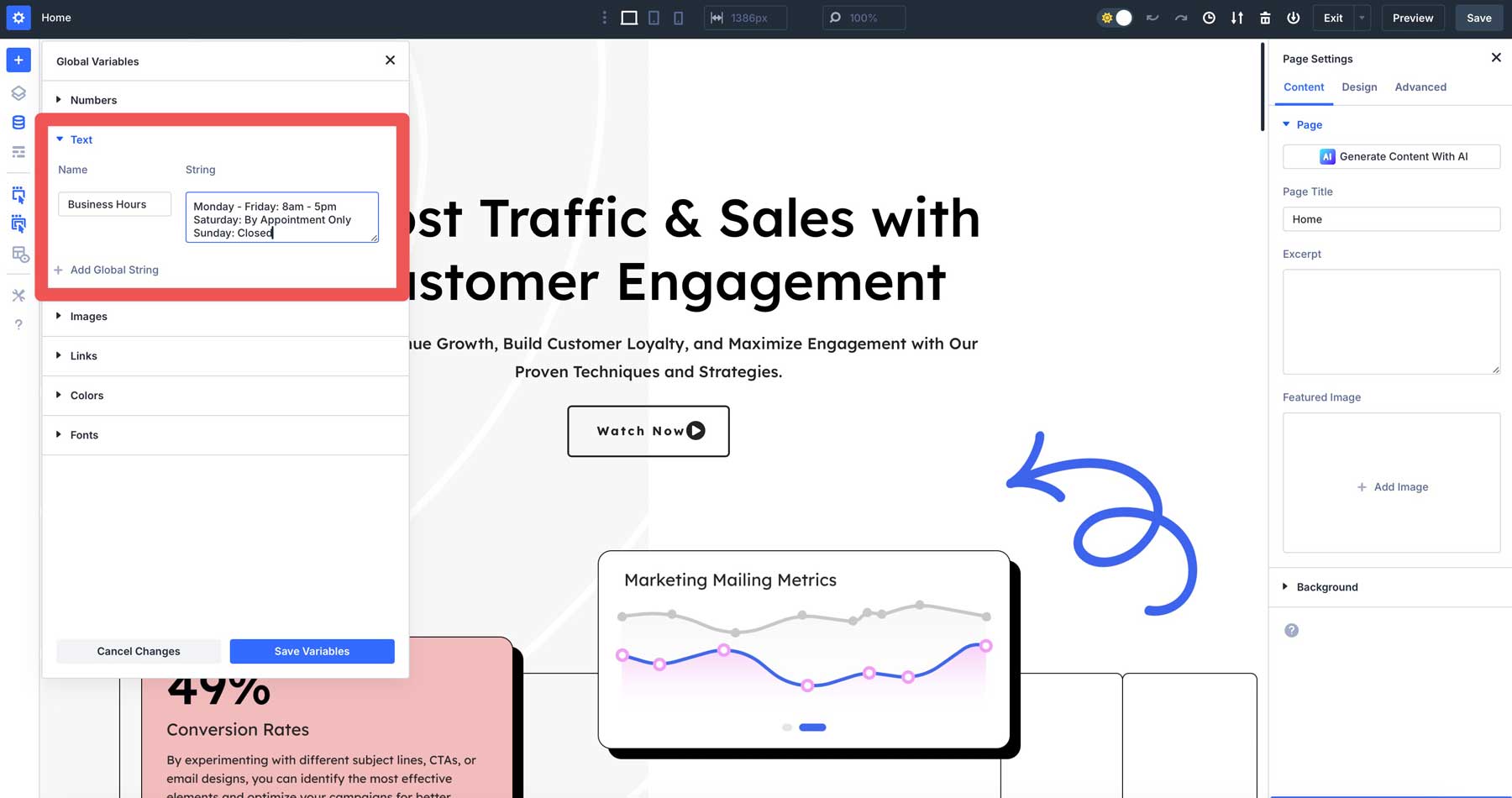Click the add module plus icon

pyautogui.click(x=18, y=60)
